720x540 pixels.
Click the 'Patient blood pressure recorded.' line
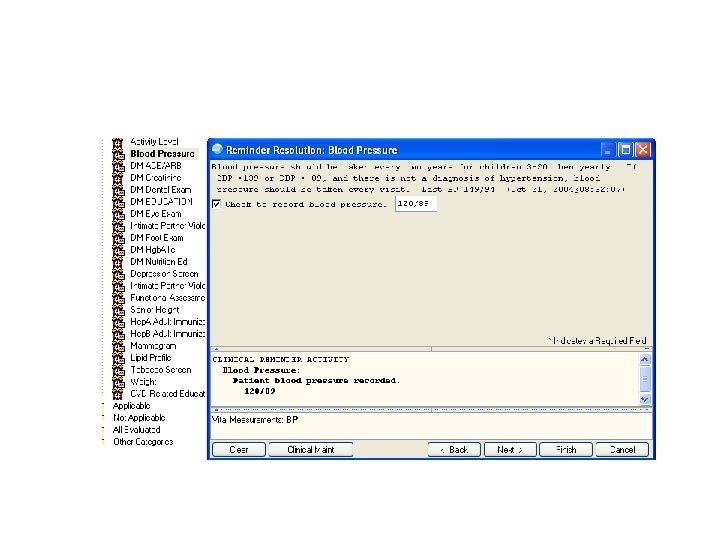(316, 381)
